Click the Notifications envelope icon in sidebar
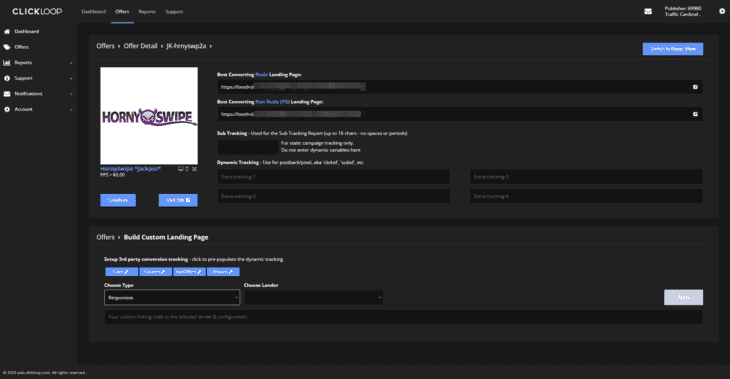The height and width of the screenshot is (379, 730). pyautogui.click(x=7, y=94)
